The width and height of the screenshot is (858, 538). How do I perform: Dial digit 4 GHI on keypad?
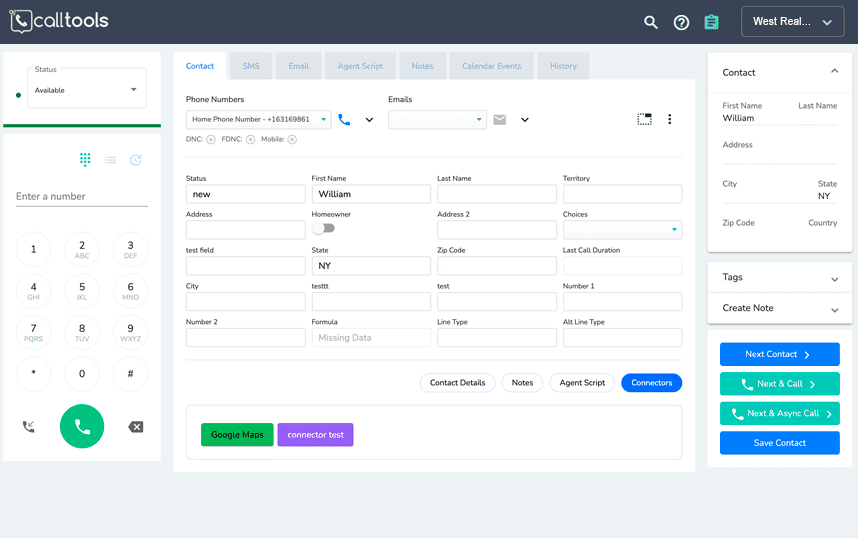(33, 291)
